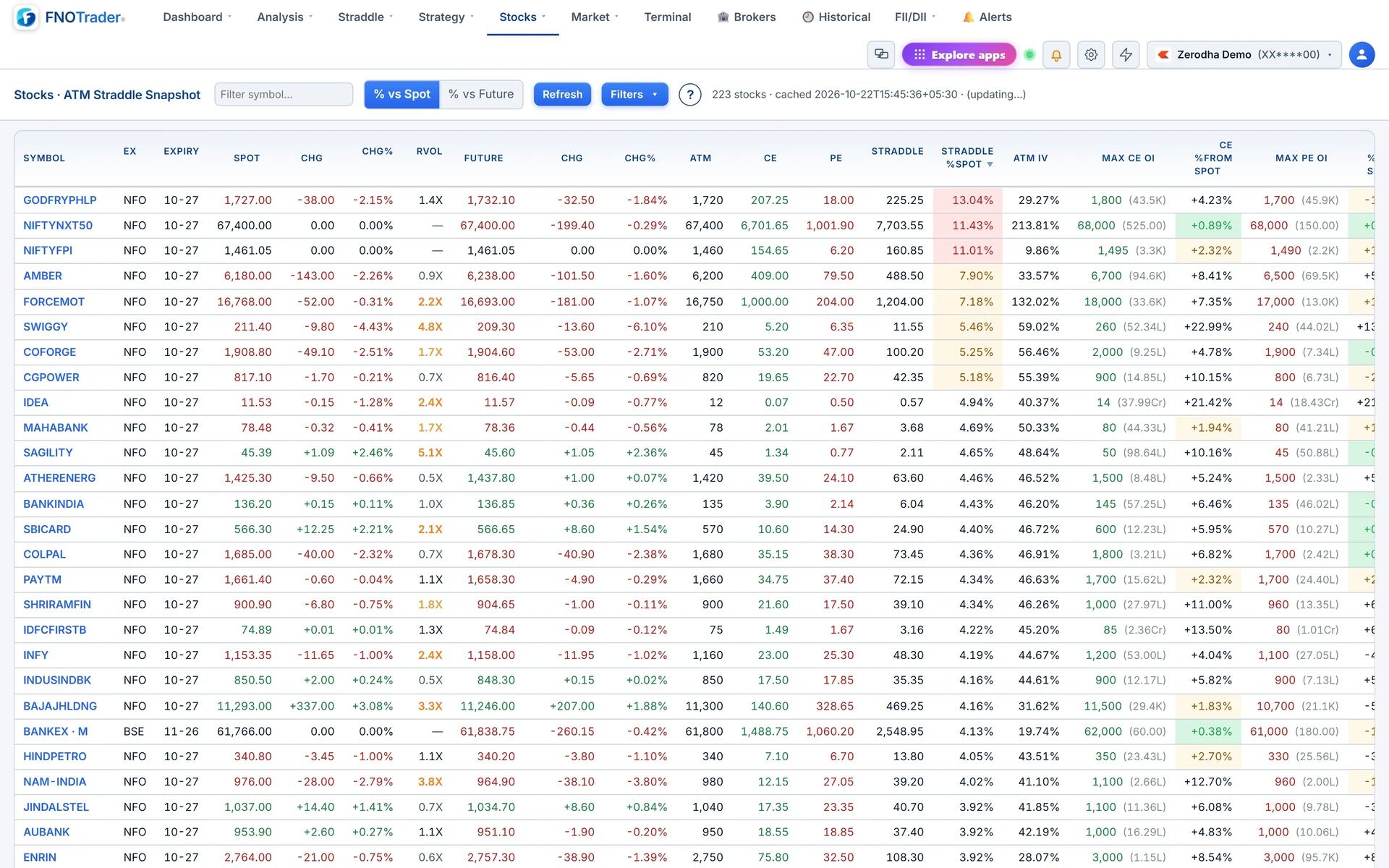This screenshot has height=868, width=1389.
Task: Click the Zerodha broker logo icon
Action: (1163, 55)
